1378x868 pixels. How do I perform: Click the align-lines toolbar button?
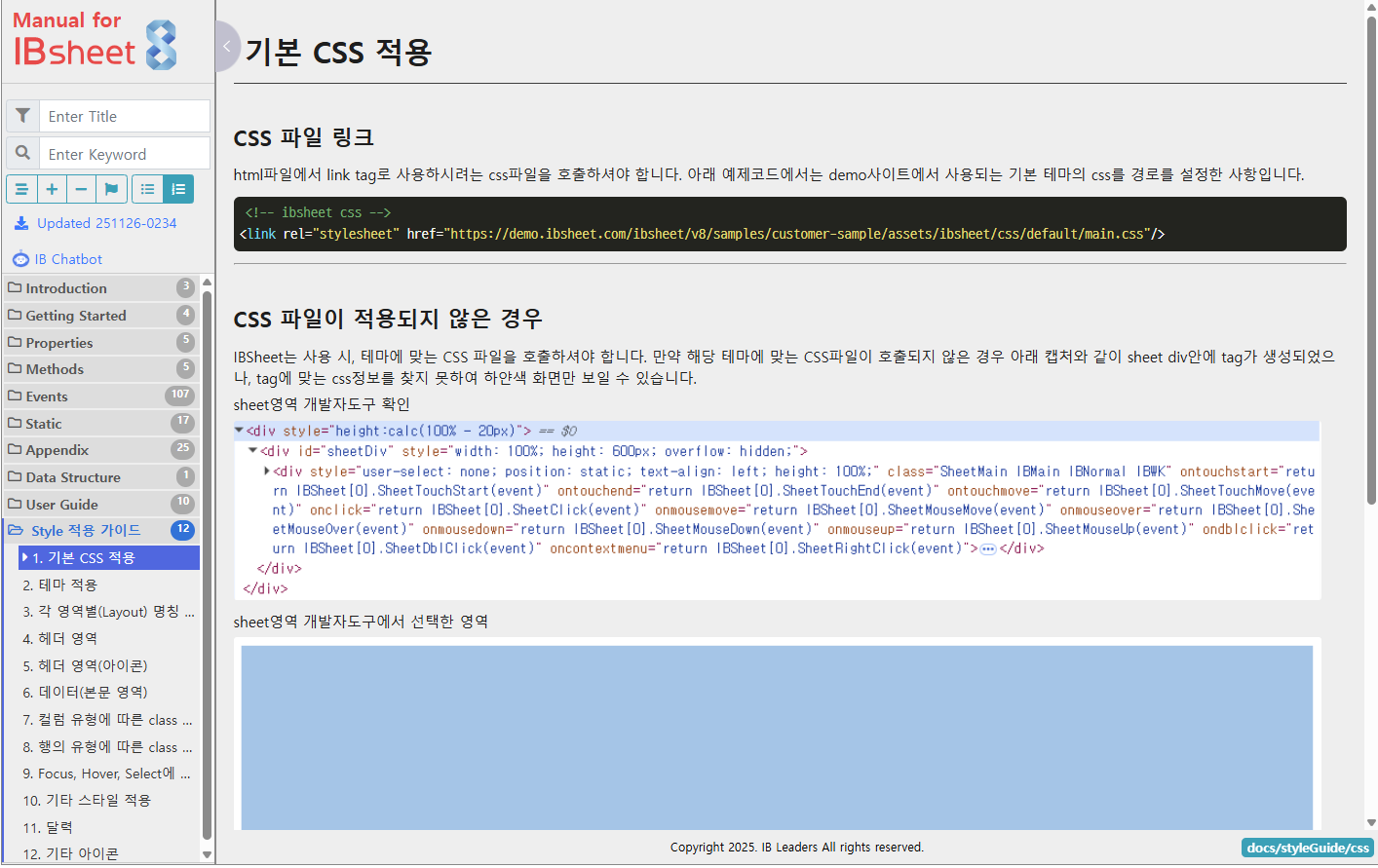click(21, 189)
